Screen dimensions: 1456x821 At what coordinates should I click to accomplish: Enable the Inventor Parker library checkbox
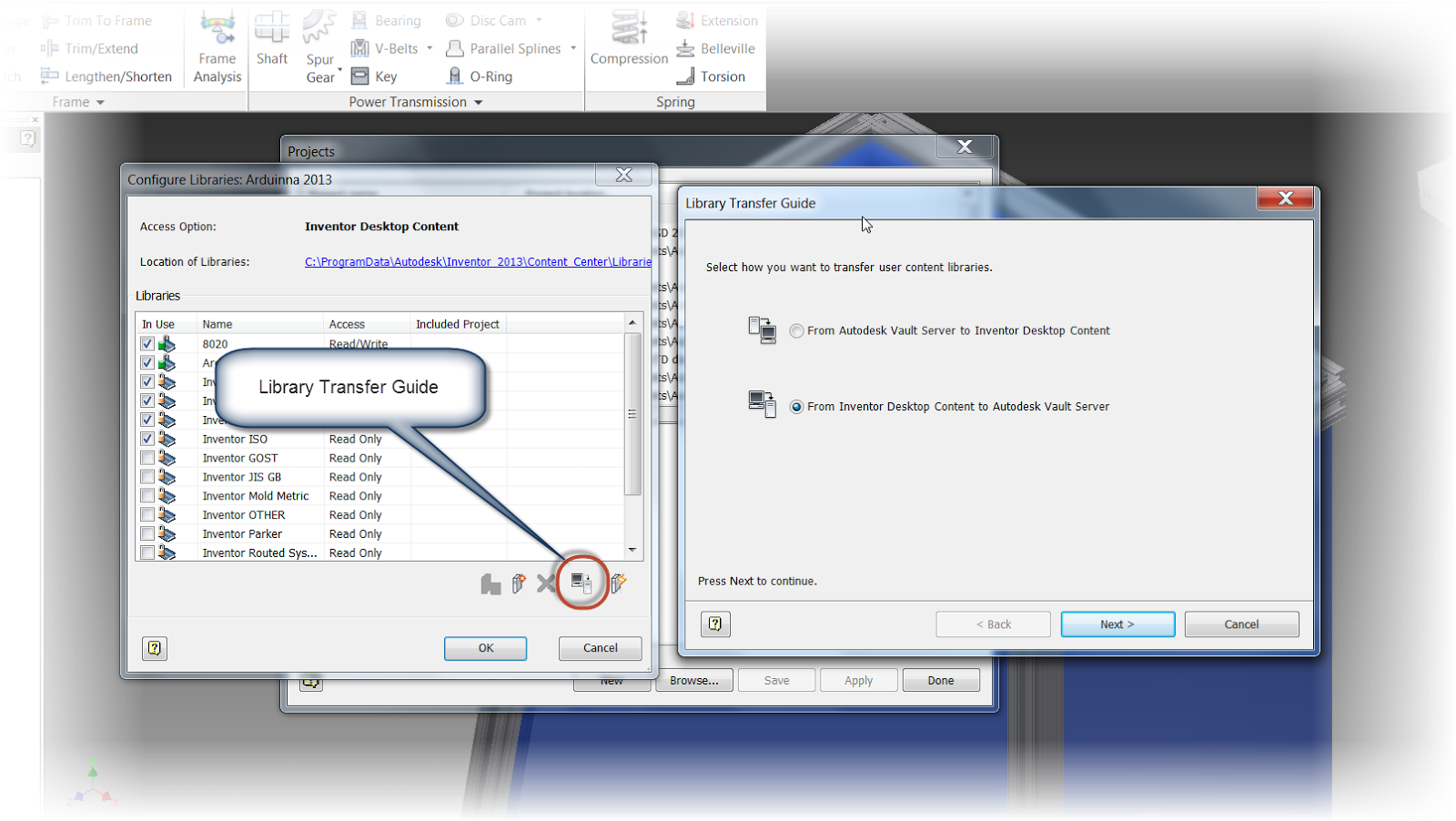[147, 534]
